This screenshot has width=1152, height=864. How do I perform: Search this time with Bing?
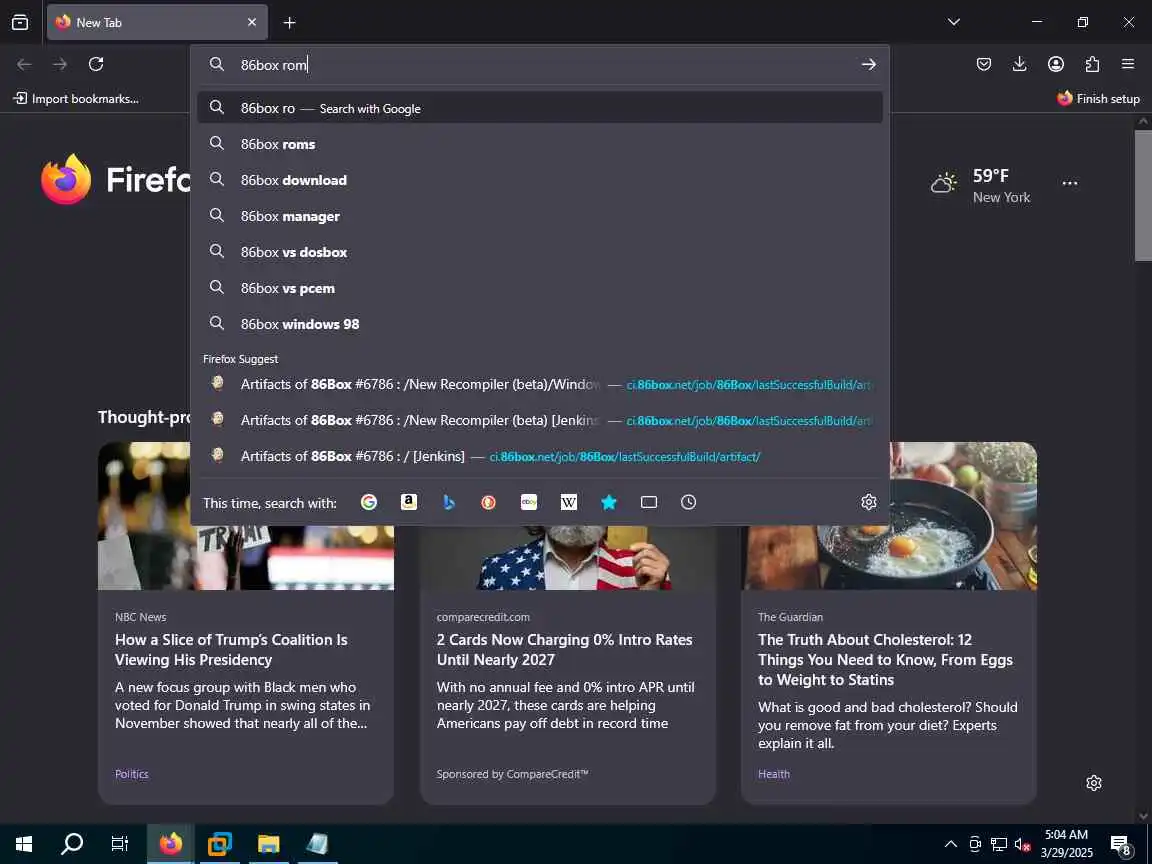[x=449, y=502]
